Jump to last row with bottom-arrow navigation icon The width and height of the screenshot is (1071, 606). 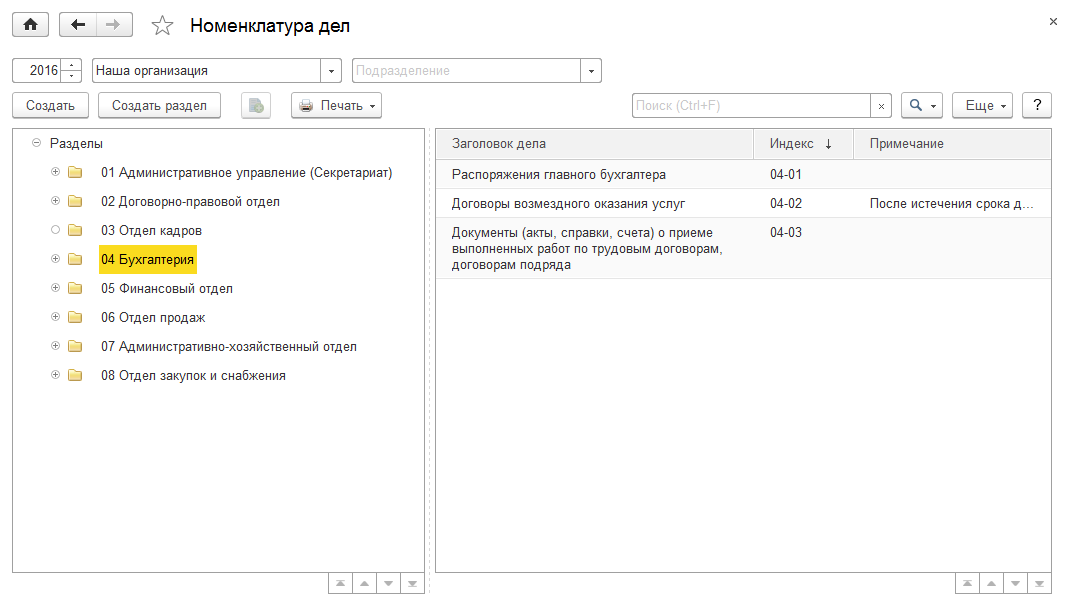click(x=412, y=582)
